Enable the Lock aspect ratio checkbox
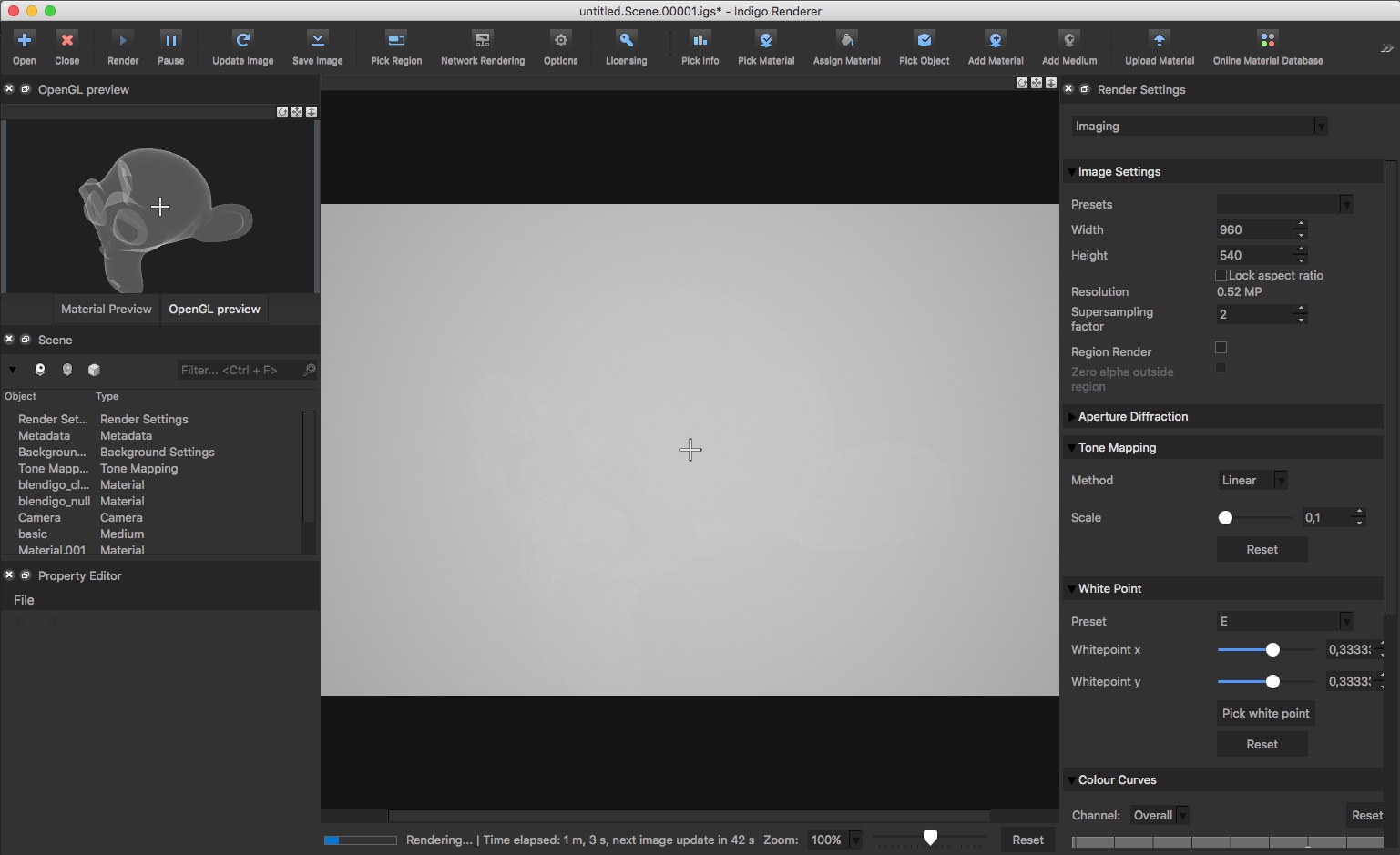 [1221, 276]
